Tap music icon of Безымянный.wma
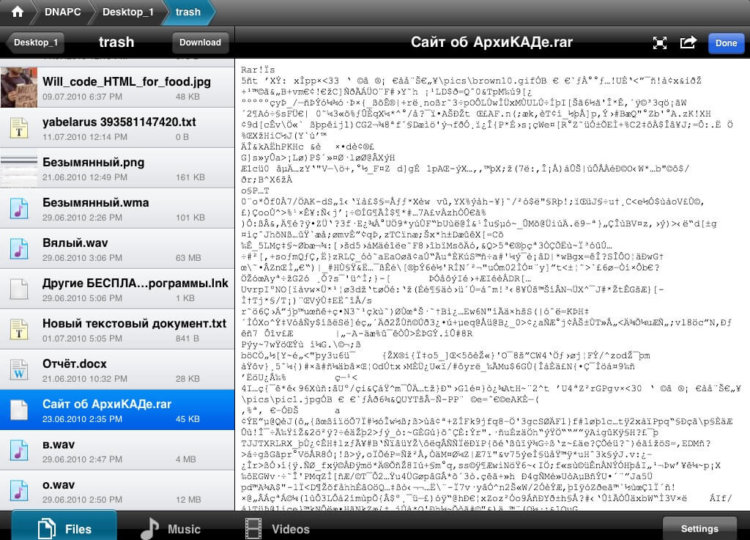 pyautogui.click(x=19, y=209)
